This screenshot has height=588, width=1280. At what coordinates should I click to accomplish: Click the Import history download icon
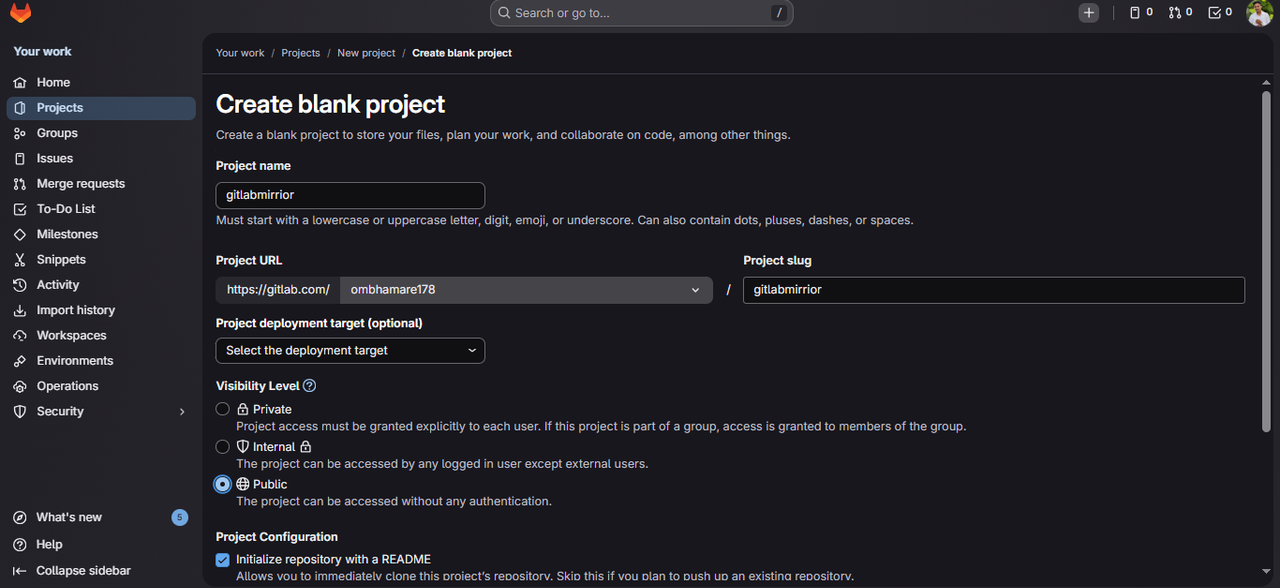pyautogui.click(x=19, y=310)
